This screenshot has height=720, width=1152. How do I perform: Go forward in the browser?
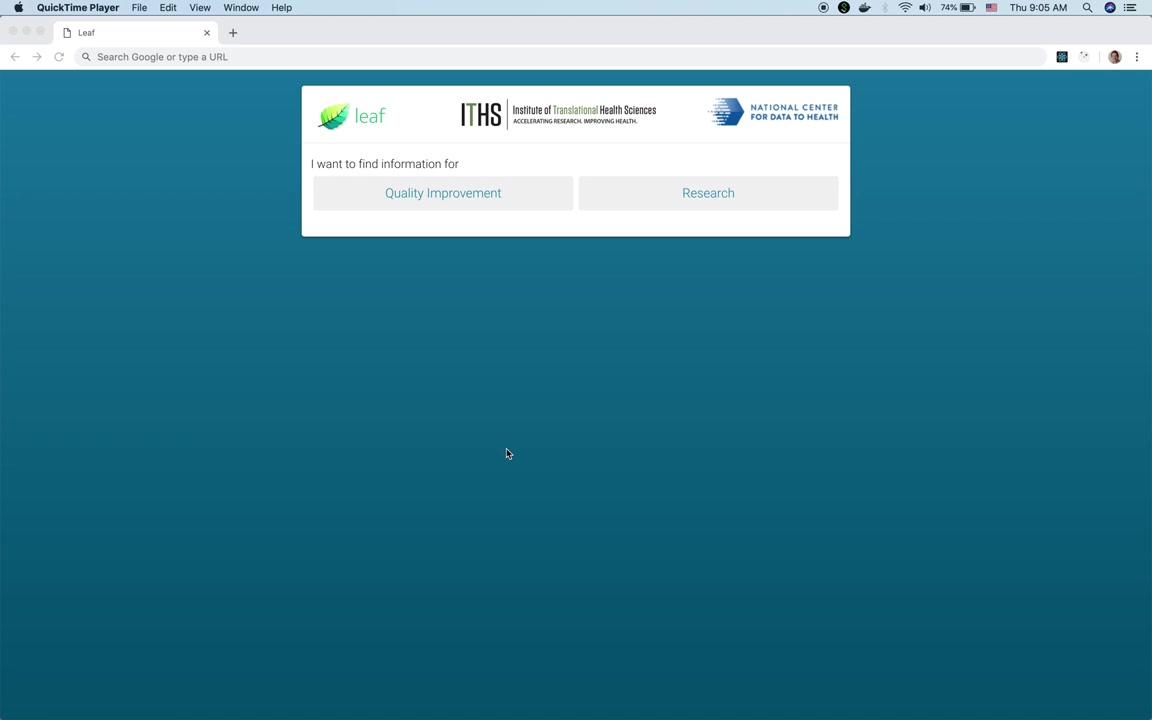[37, 57]
